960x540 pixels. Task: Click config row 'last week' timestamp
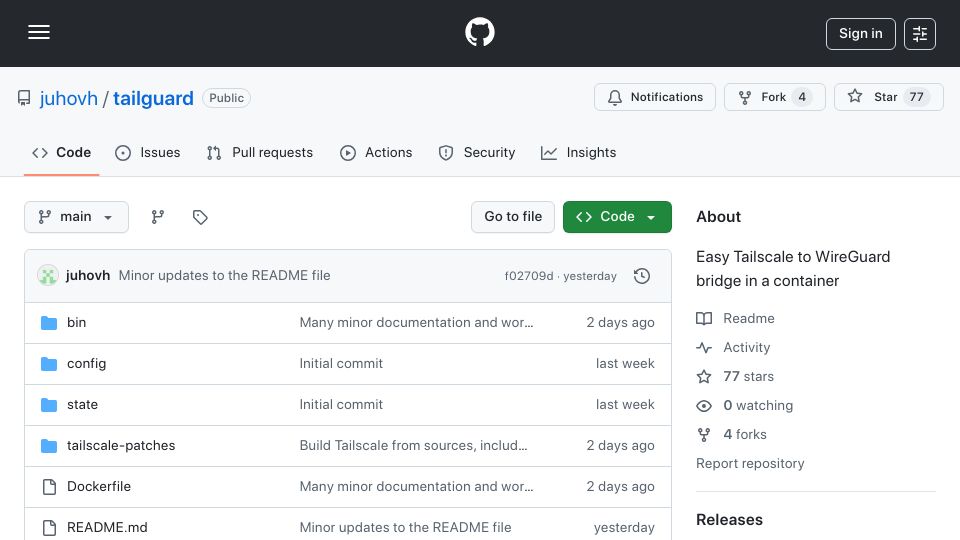pyautogui.click(x=625, y=364)
